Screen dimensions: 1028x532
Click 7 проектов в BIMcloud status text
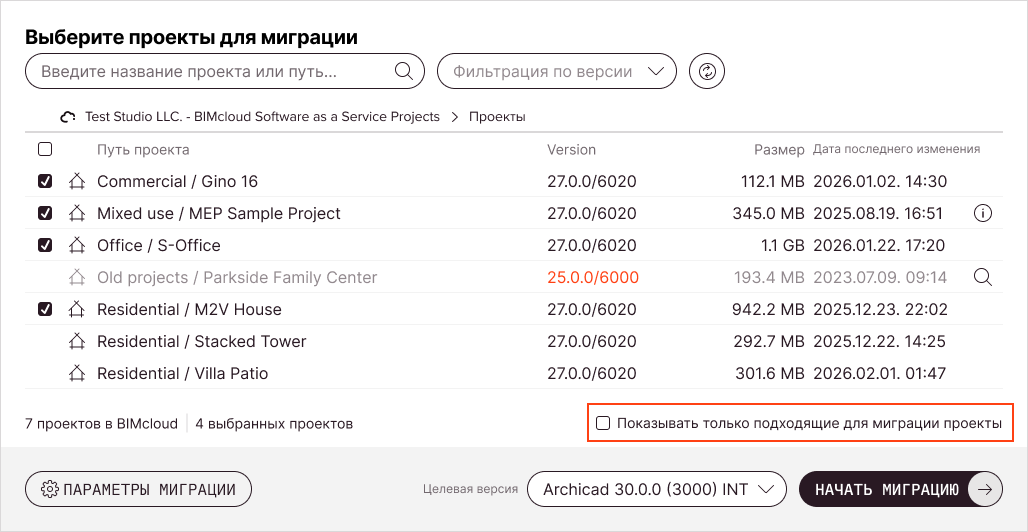click(x=101, y=424)
